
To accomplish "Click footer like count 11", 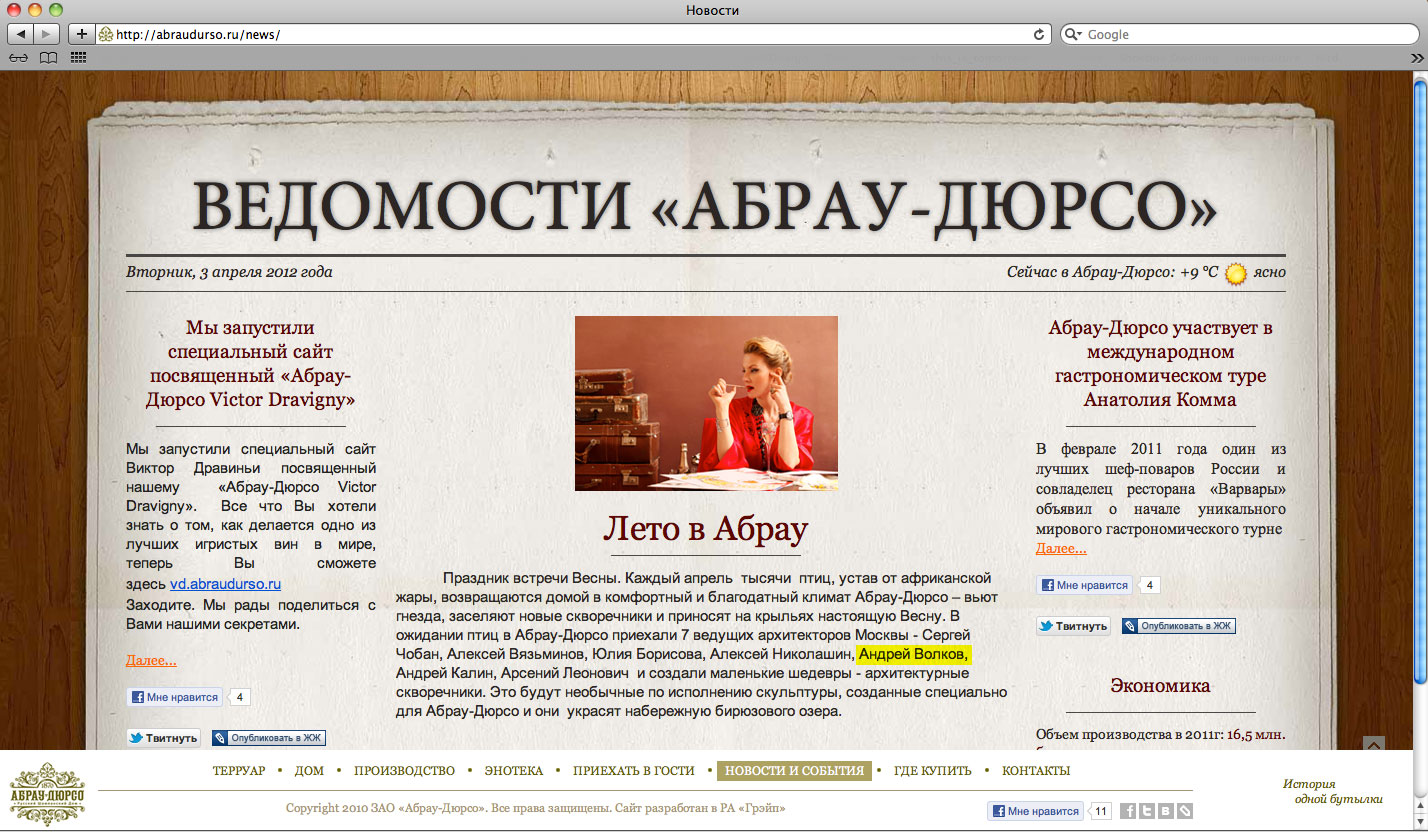I will tap(1101, 811).
